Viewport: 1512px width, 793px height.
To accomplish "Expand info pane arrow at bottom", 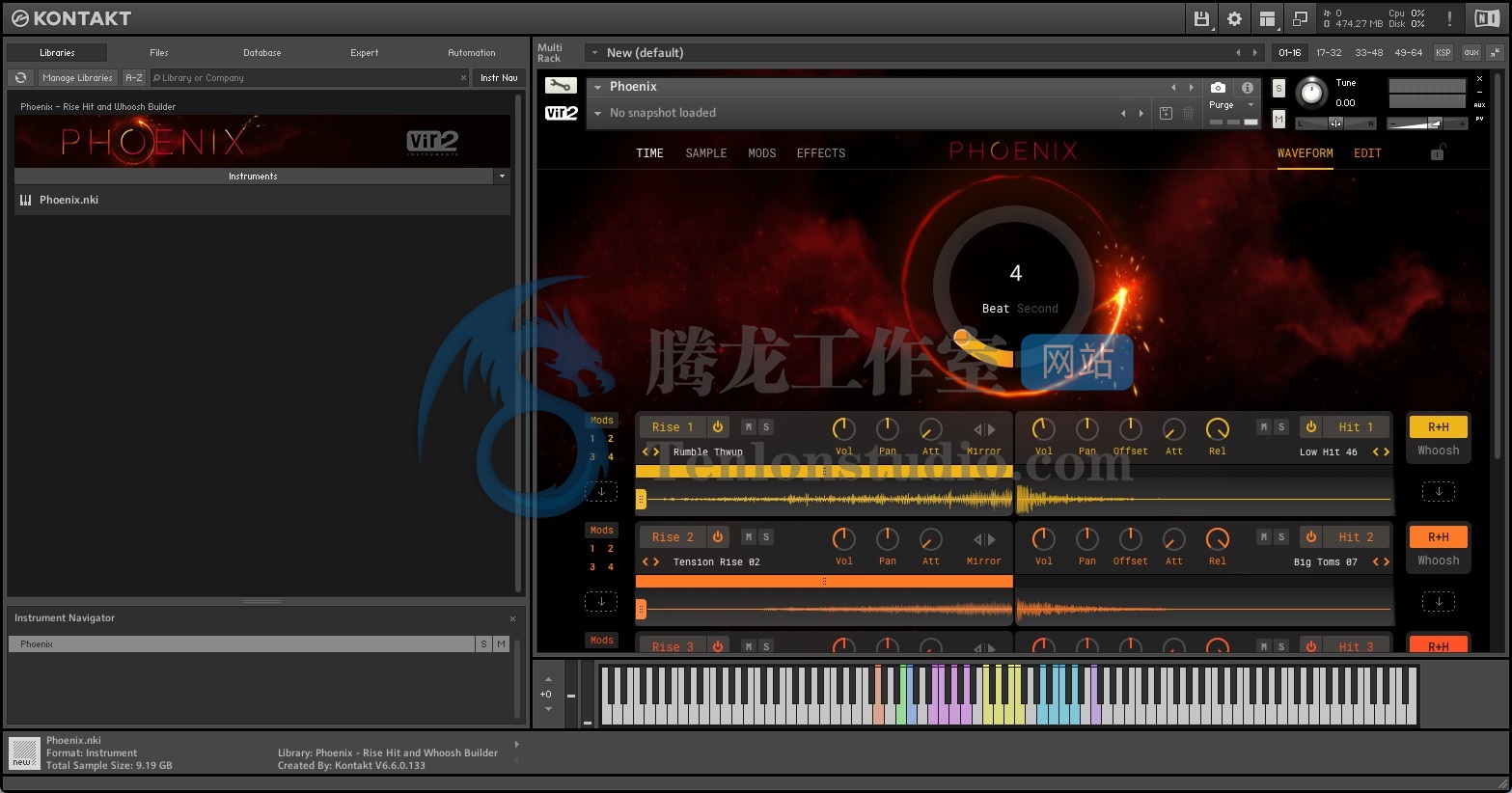I will pos(517,744).
